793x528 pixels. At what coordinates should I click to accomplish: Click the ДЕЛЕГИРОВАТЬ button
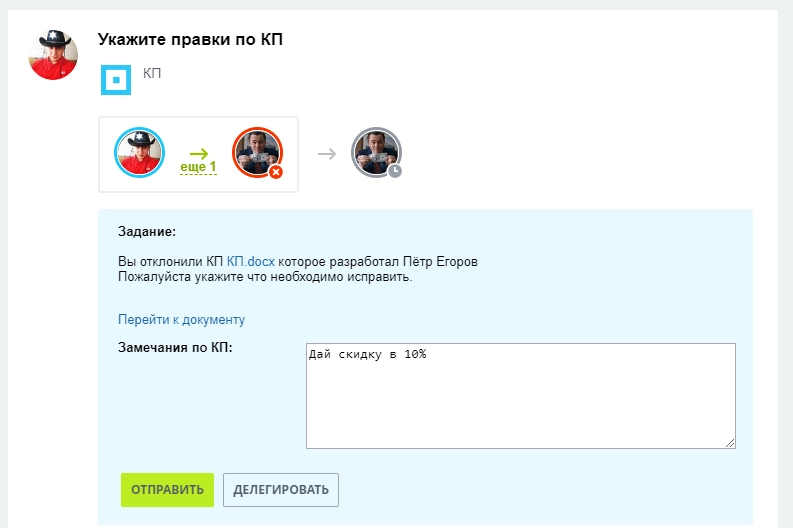(x=281, y=490)
